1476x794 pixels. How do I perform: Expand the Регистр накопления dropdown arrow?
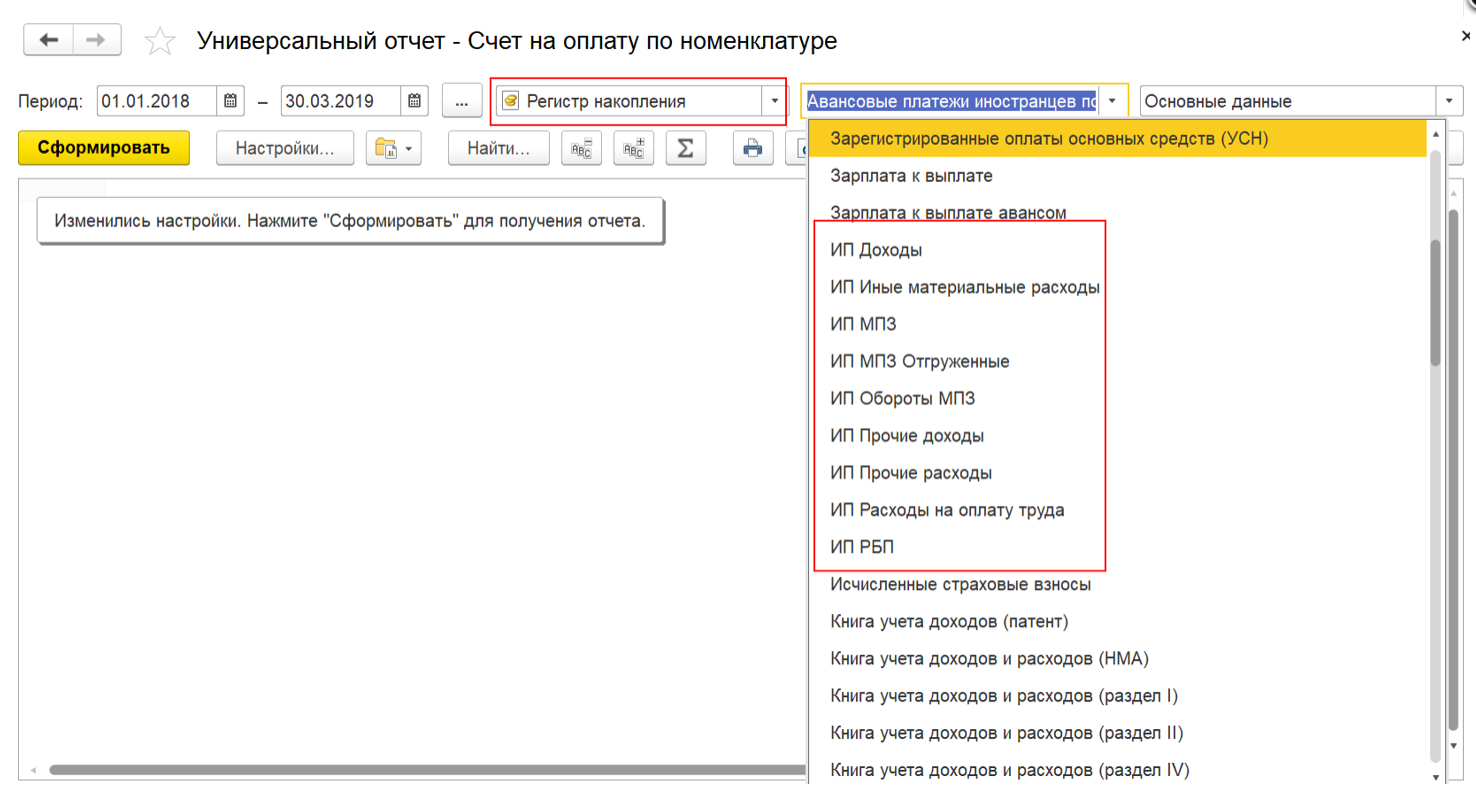pos(774,101)
